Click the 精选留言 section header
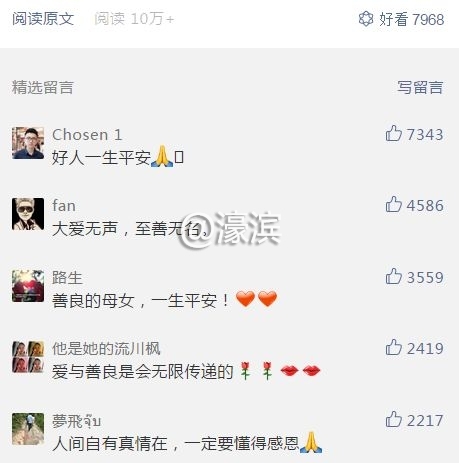Image resolution: width=459 pixels, height=463 pixels. 43,88
